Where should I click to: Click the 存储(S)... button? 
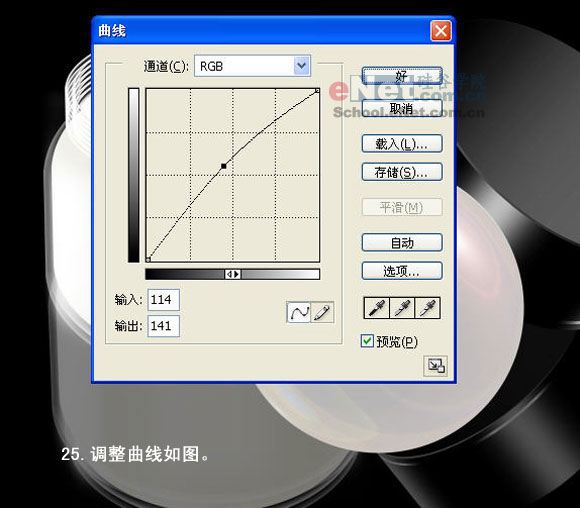(x=402, y=172)
